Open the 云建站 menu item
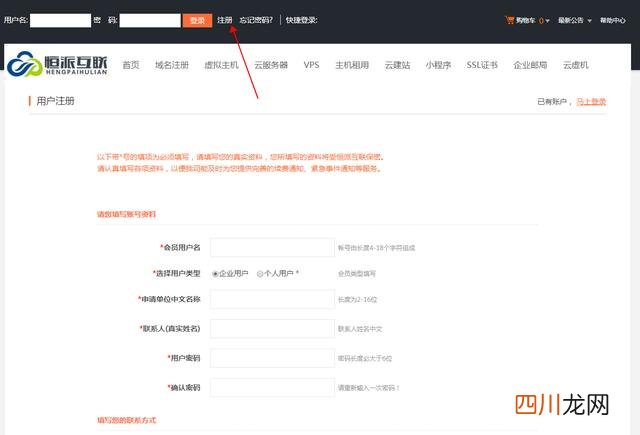The width and height of the screenshot is (640, 435). coord(397,65)
